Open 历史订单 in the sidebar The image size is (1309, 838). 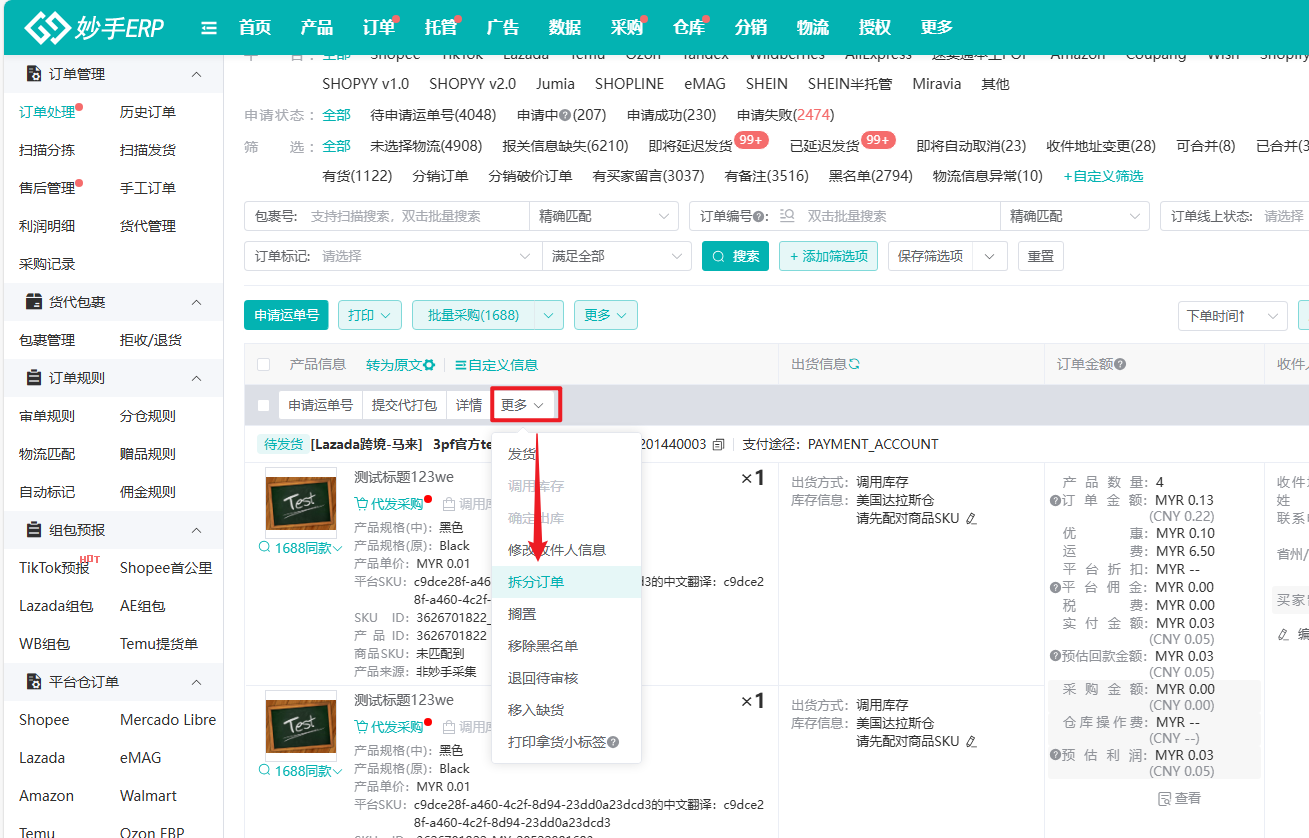point(148,112)
